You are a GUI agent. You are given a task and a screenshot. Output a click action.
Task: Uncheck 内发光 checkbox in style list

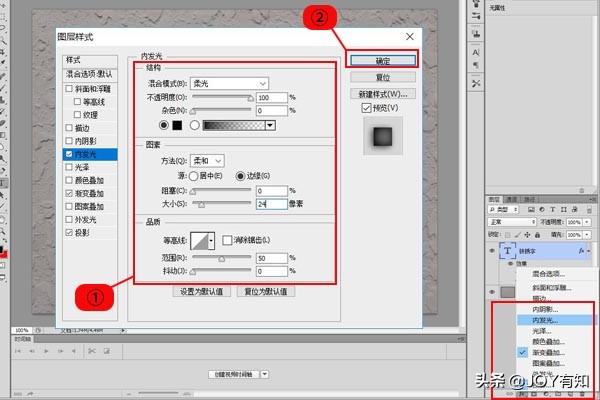pos(69,154)
